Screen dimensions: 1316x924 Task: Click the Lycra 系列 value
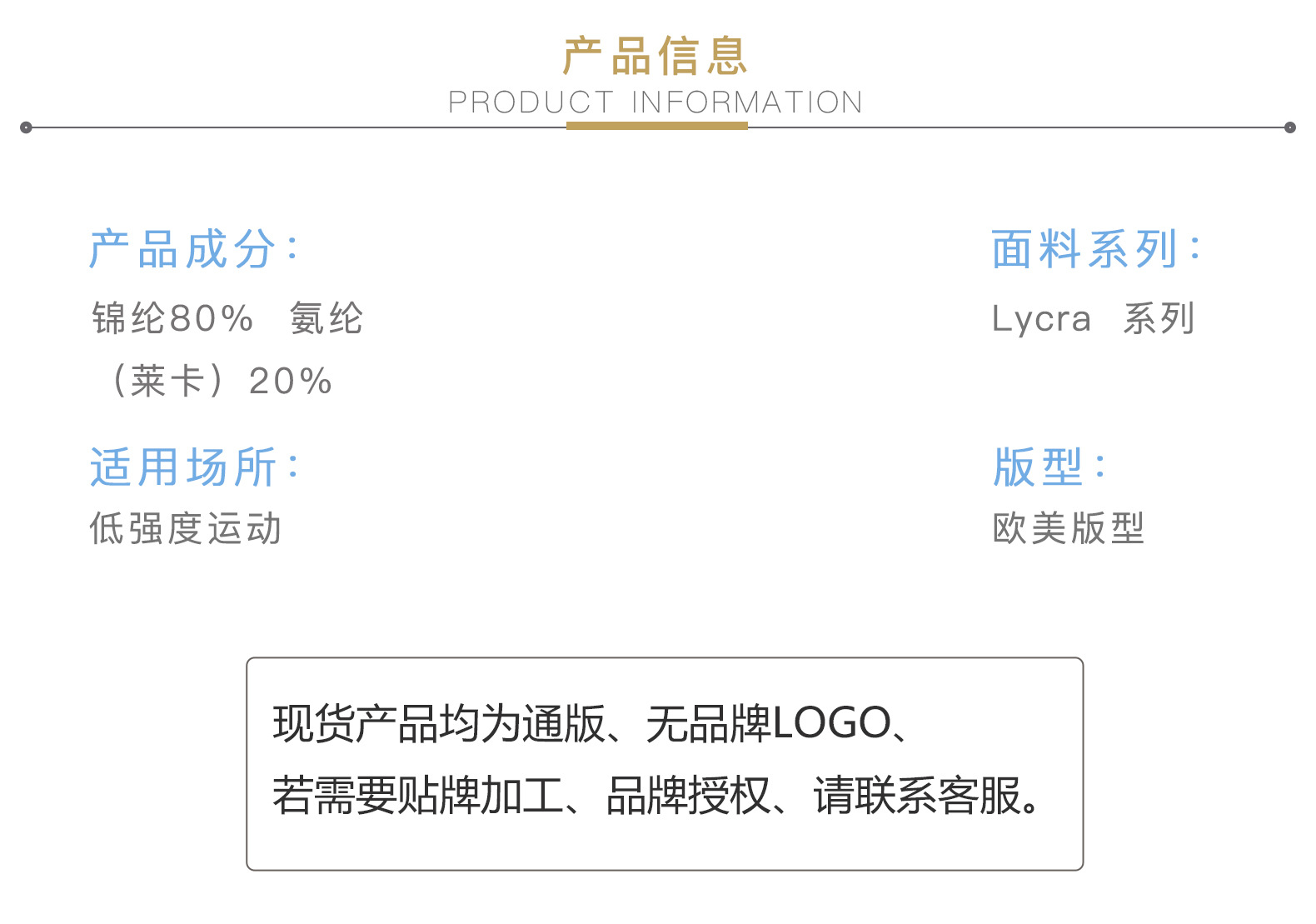click(x=1093, y=318)
